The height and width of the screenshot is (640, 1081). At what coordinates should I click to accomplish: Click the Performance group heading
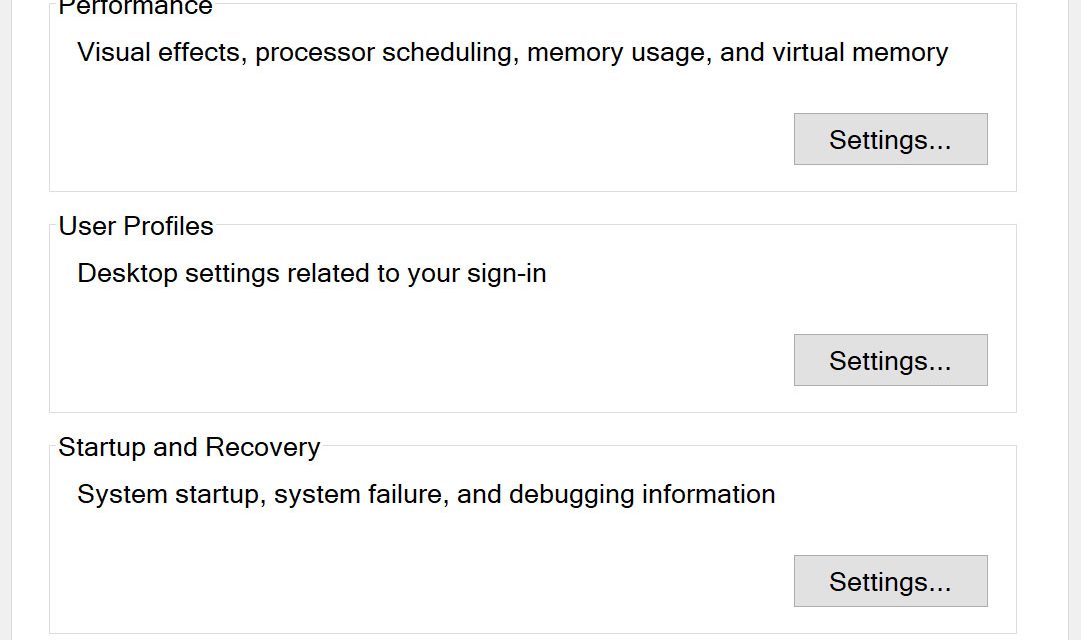(135, 8)
